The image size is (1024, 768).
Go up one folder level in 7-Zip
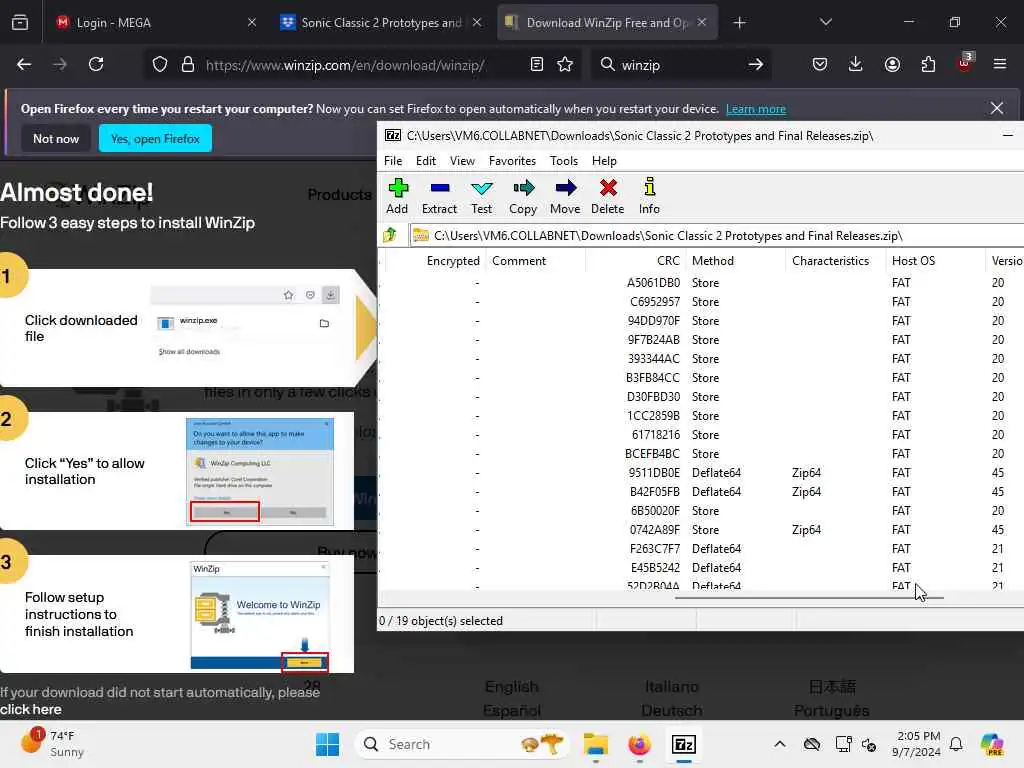391,235
